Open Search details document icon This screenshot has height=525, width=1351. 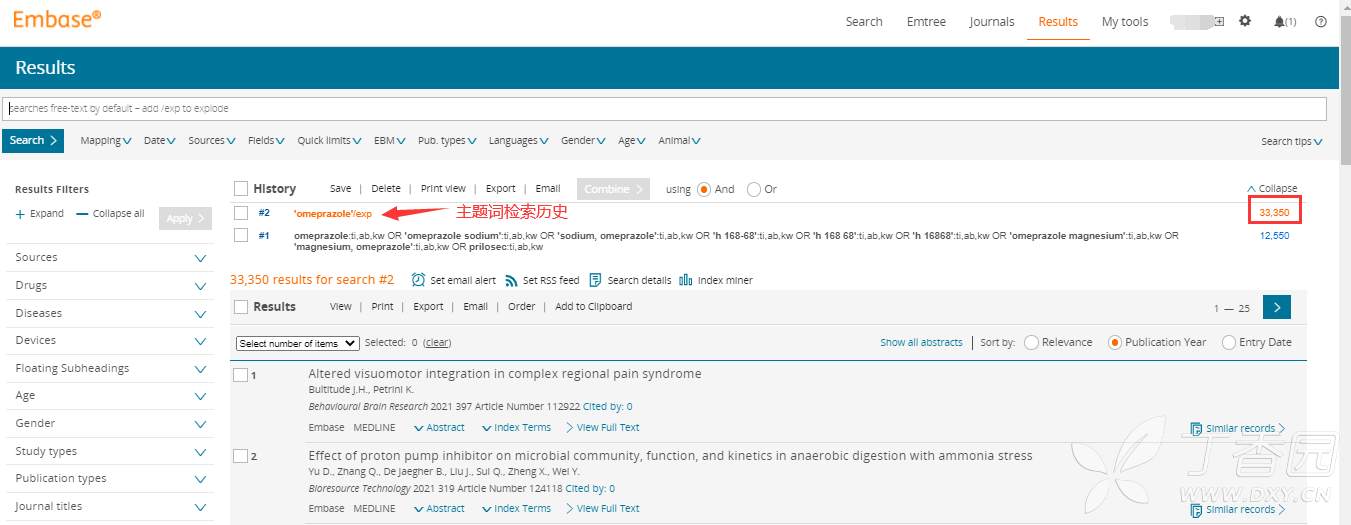coord(596,280)
